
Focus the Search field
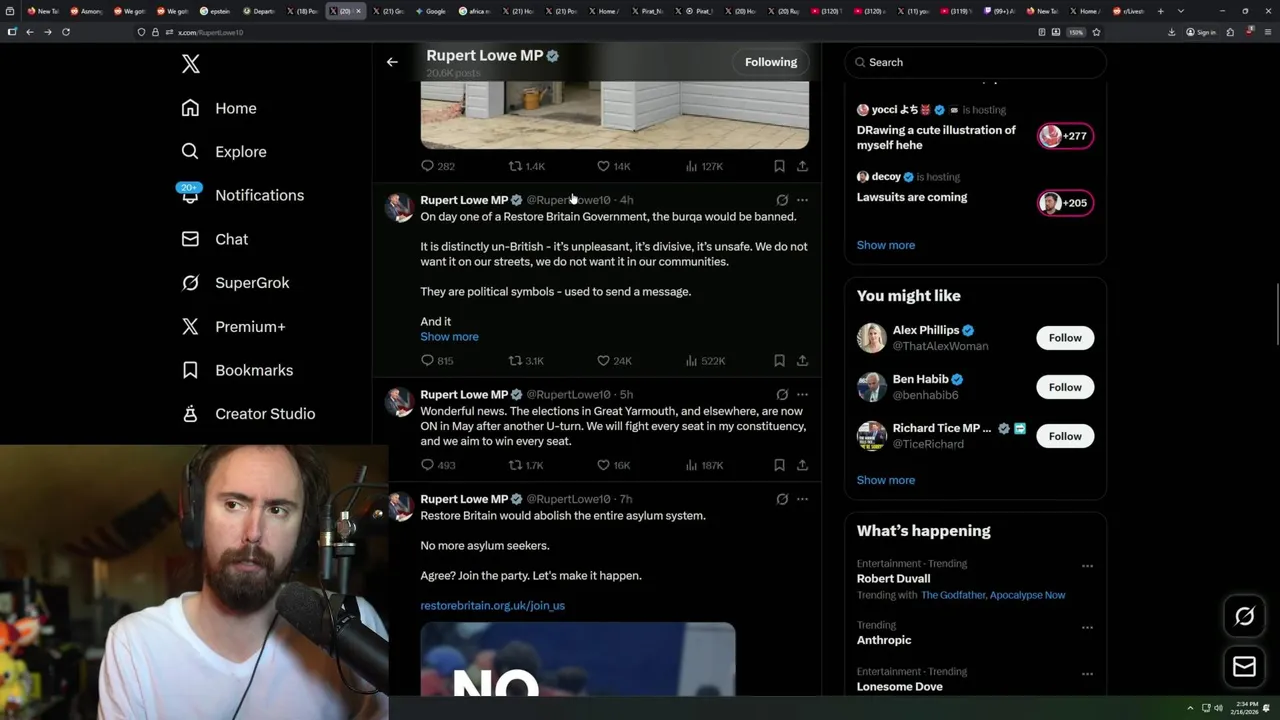976,62
